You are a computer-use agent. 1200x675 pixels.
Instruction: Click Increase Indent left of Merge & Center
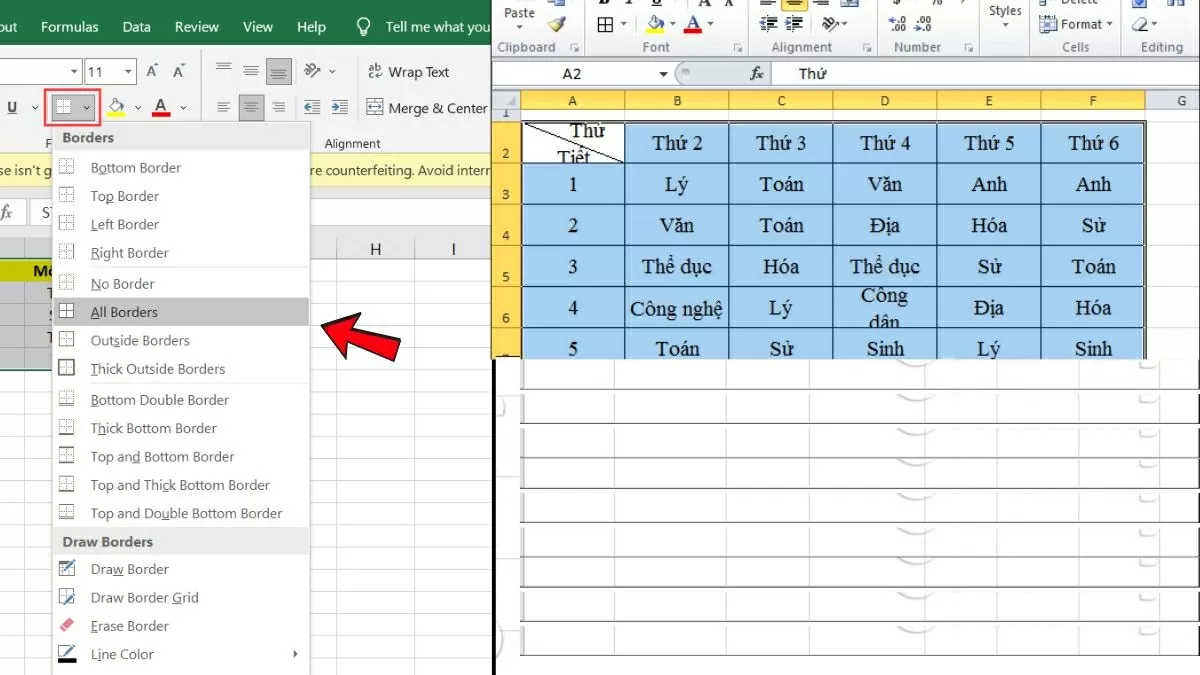click(339, 107)
